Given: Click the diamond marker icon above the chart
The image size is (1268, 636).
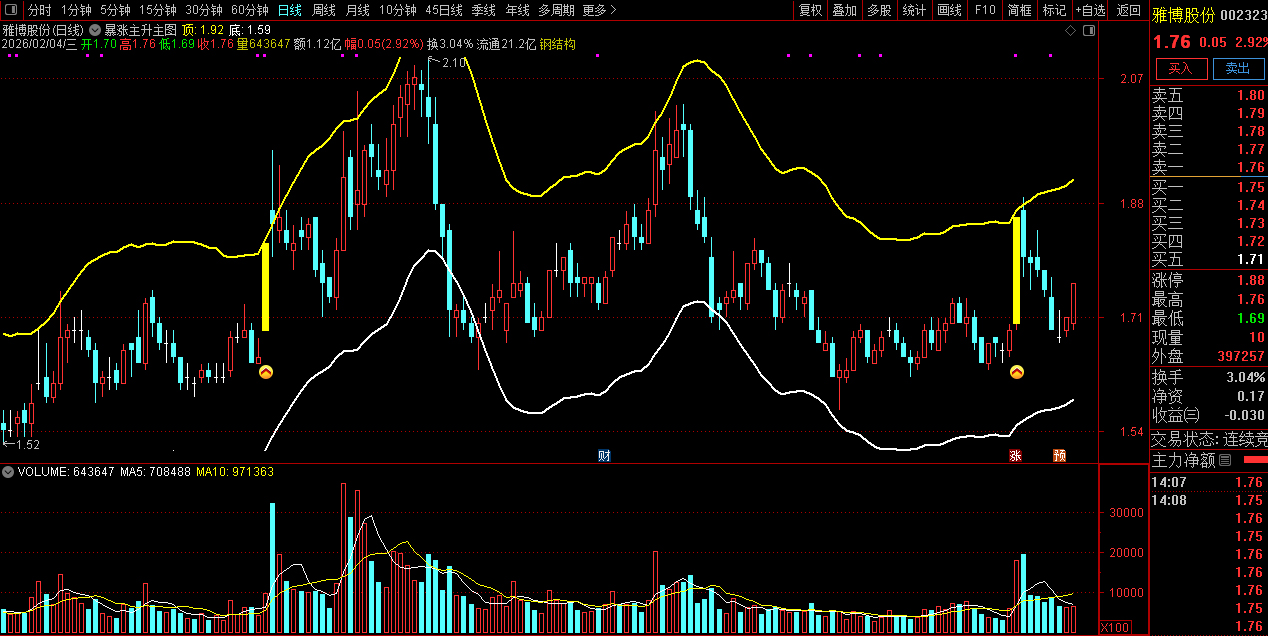Looking at the screenshot, I should (1070, 30).
